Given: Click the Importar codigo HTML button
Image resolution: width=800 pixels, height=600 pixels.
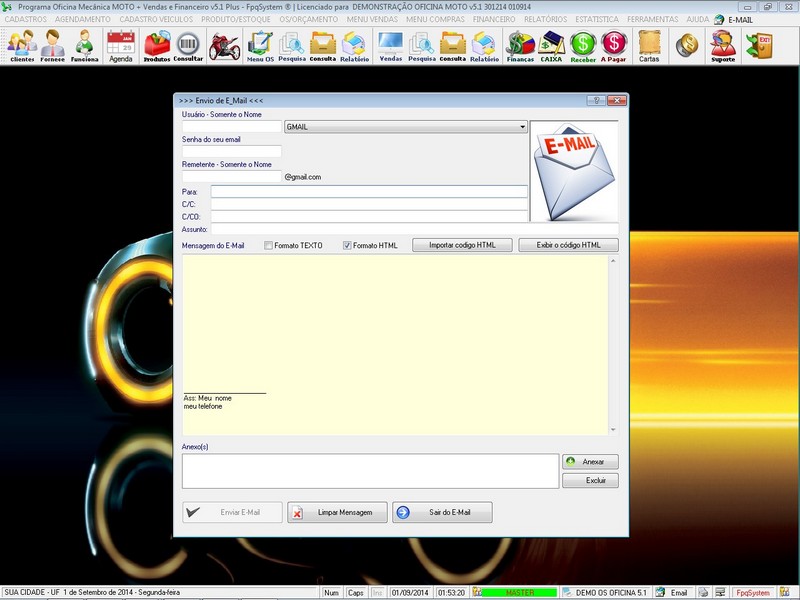Looking at the screenshot, I should [x=462, y=245].
